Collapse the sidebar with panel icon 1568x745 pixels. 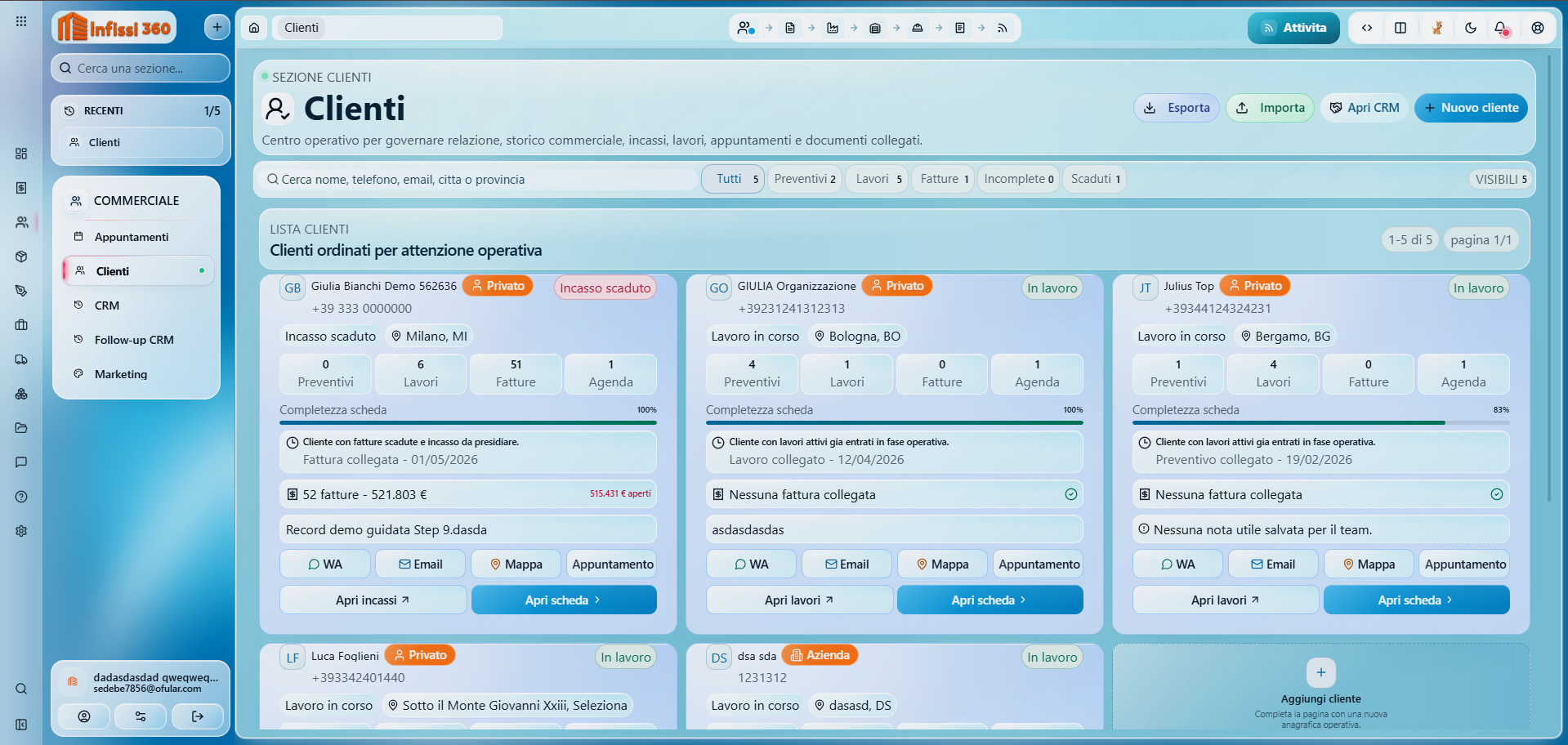tap(21, 725)
